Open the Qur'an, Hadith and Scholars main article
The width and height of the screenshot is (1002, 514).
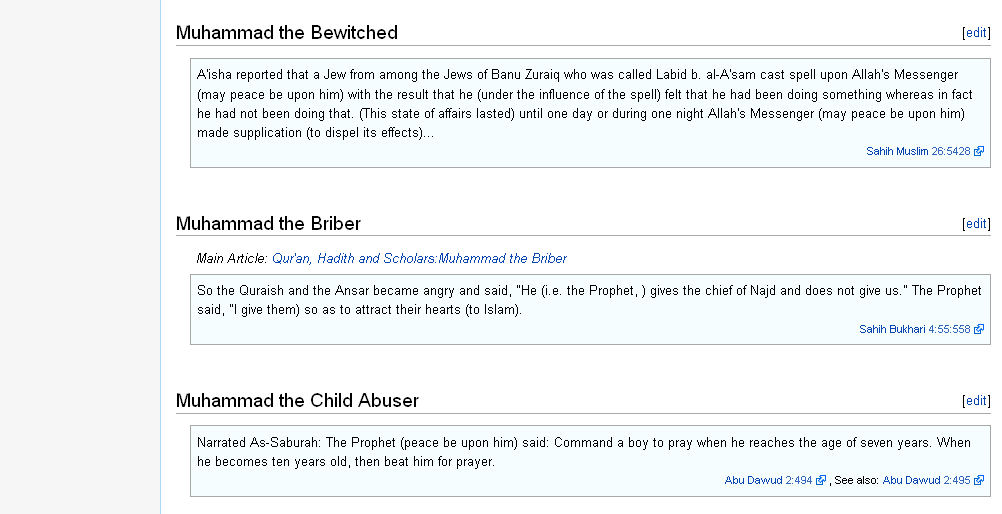pyautogui.click(x=419, y=258)
